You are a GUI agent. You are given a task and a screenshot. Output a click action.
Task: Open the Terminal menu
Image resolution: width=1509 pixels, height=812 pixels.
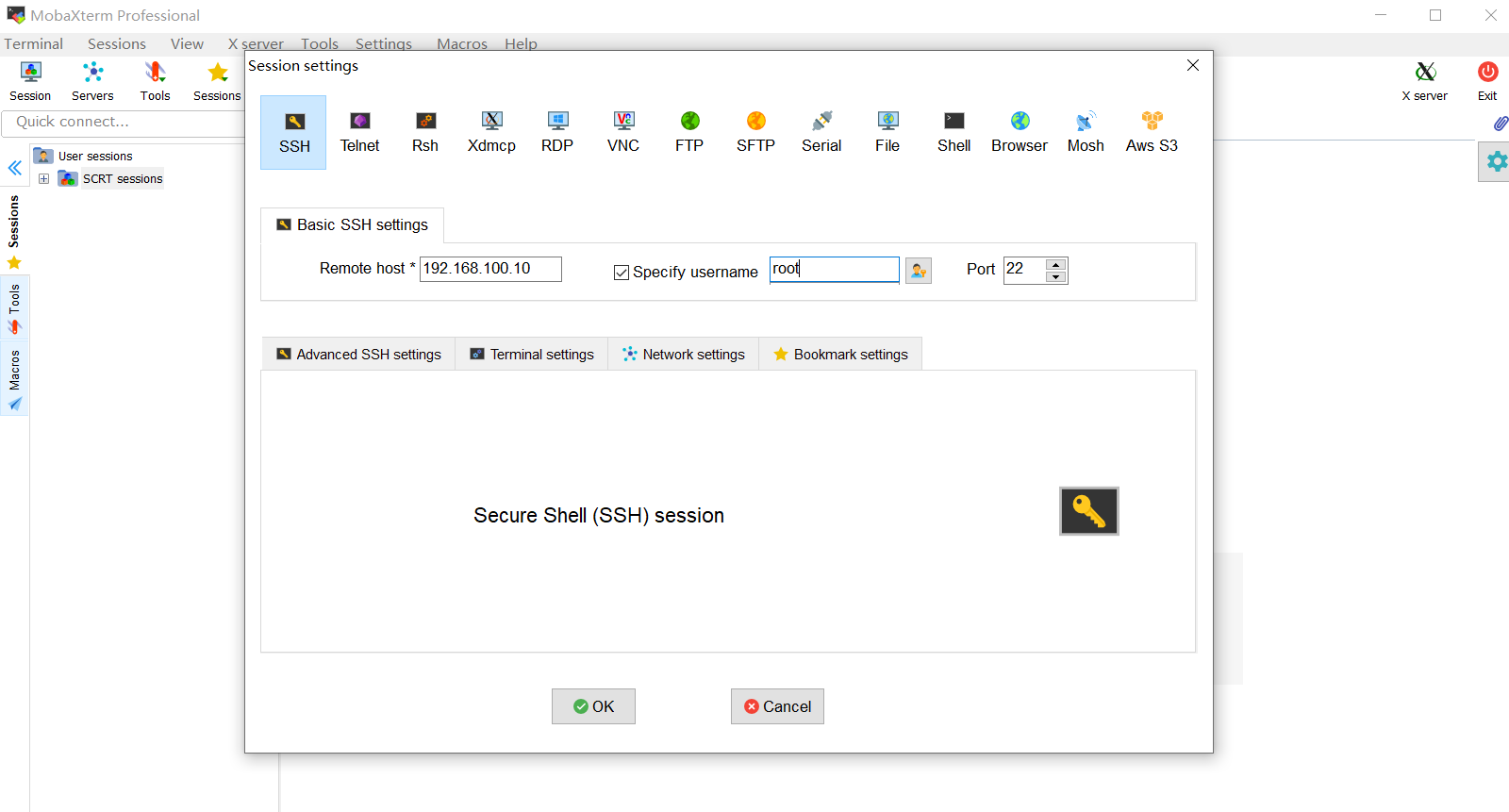click(34, 43)
